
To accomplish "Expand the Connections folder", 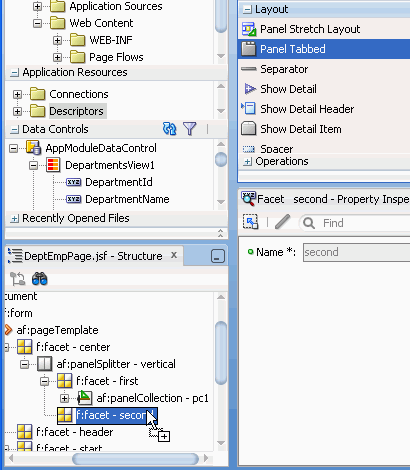I will pyautogui.click(x=17, y=94).
